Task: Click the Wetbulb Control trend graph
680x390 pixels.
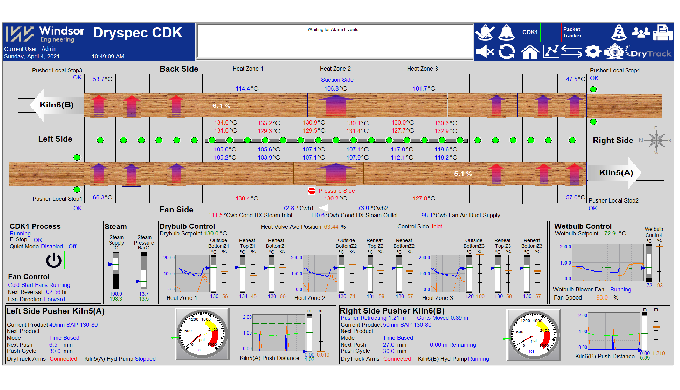Action: (608, 262)
